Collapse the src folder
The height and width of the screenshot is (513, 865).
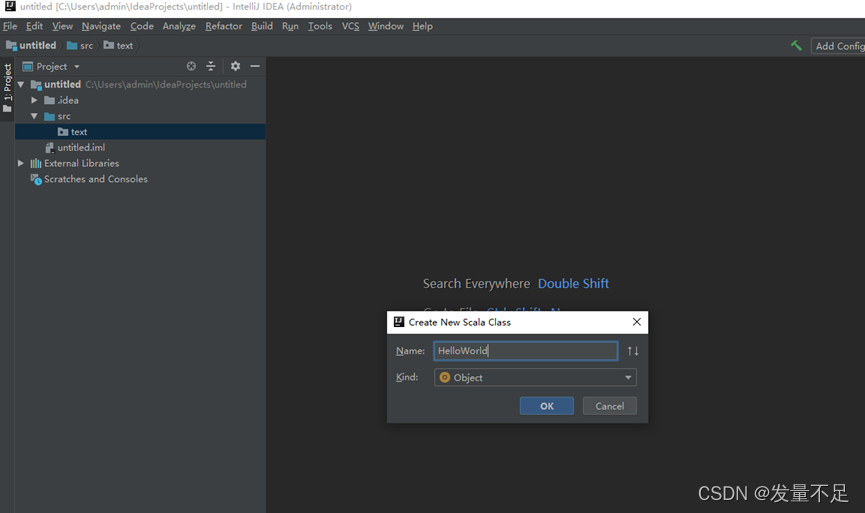[x=34, y=116]
